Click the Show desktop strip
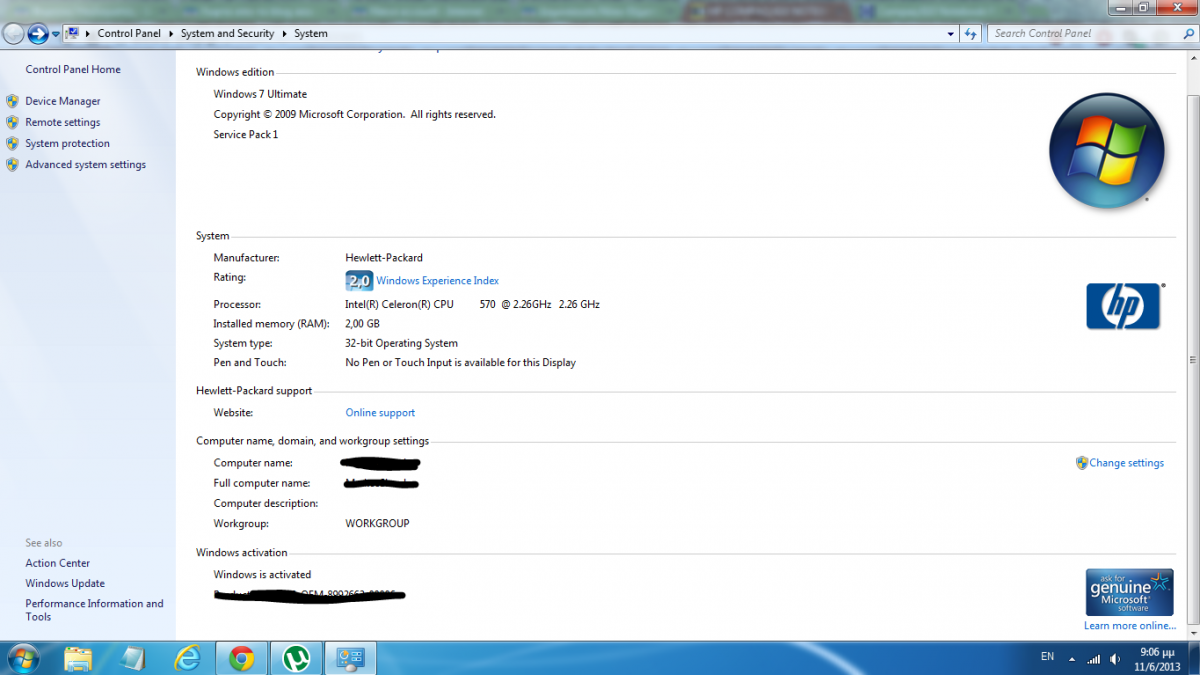 click(1193, 659)
